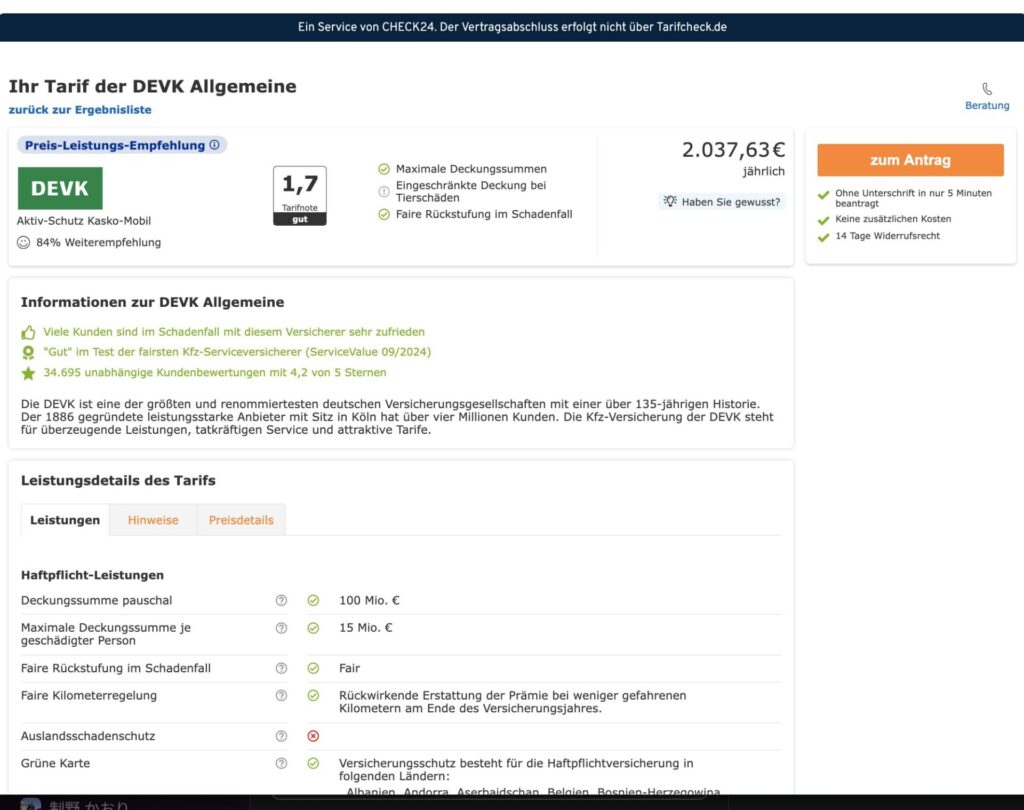Click the thumbs-up icon in Informationen section
1024x810 pixels.
pos(28,332)
